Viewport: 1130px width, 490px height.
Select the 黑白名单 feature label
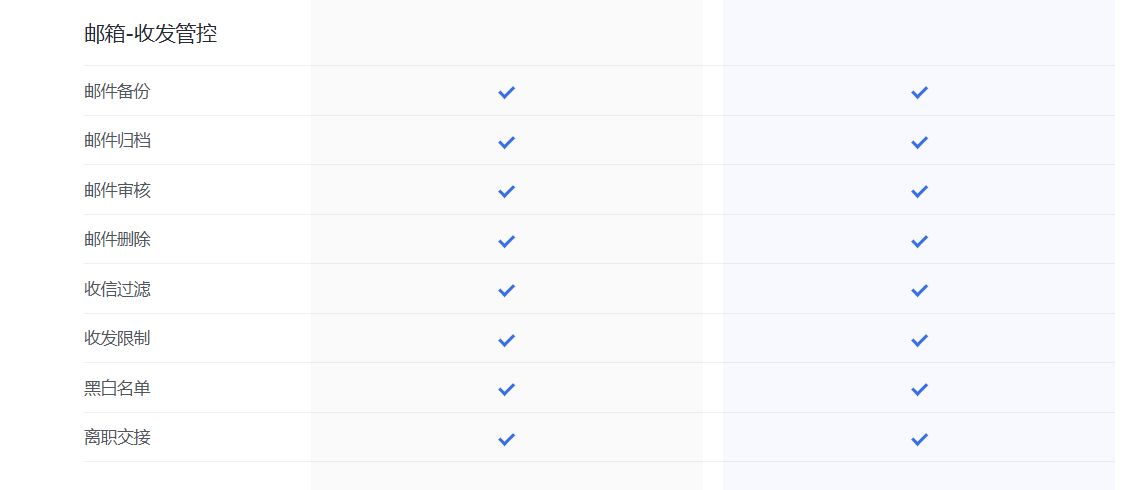tap(117, 388)
